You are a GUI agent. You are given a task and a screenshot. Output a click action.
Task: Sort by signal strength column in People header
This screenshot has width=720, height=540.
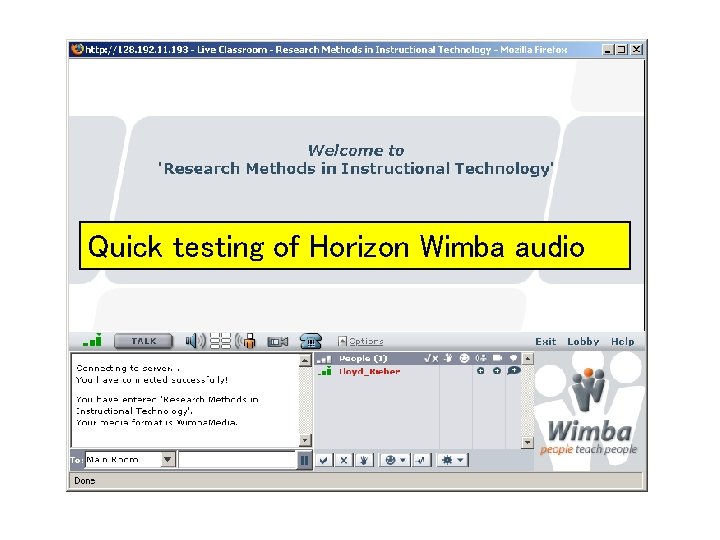[x=324, y=359]
